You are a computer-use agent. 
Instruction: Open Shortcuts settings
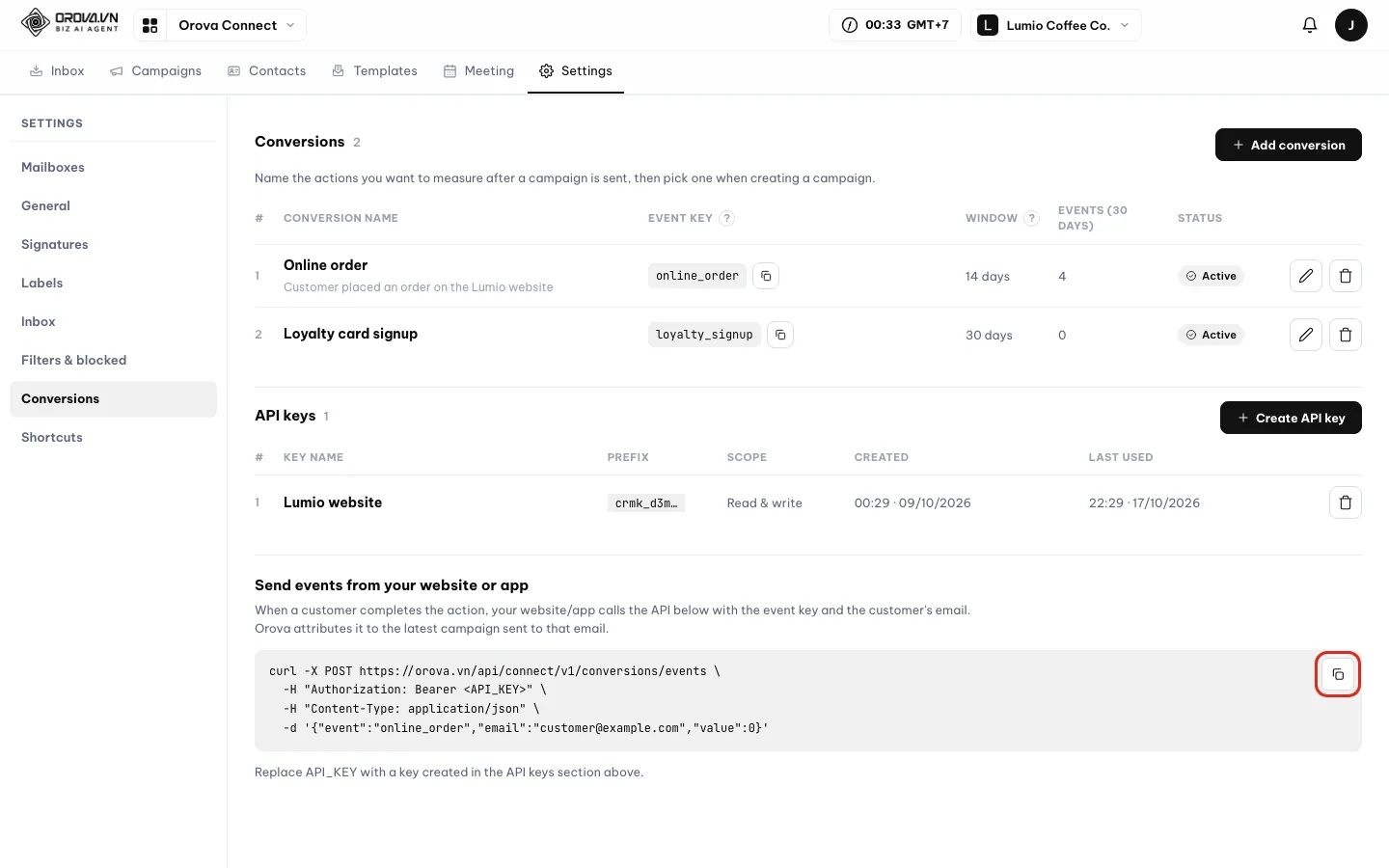pos(113,438)
